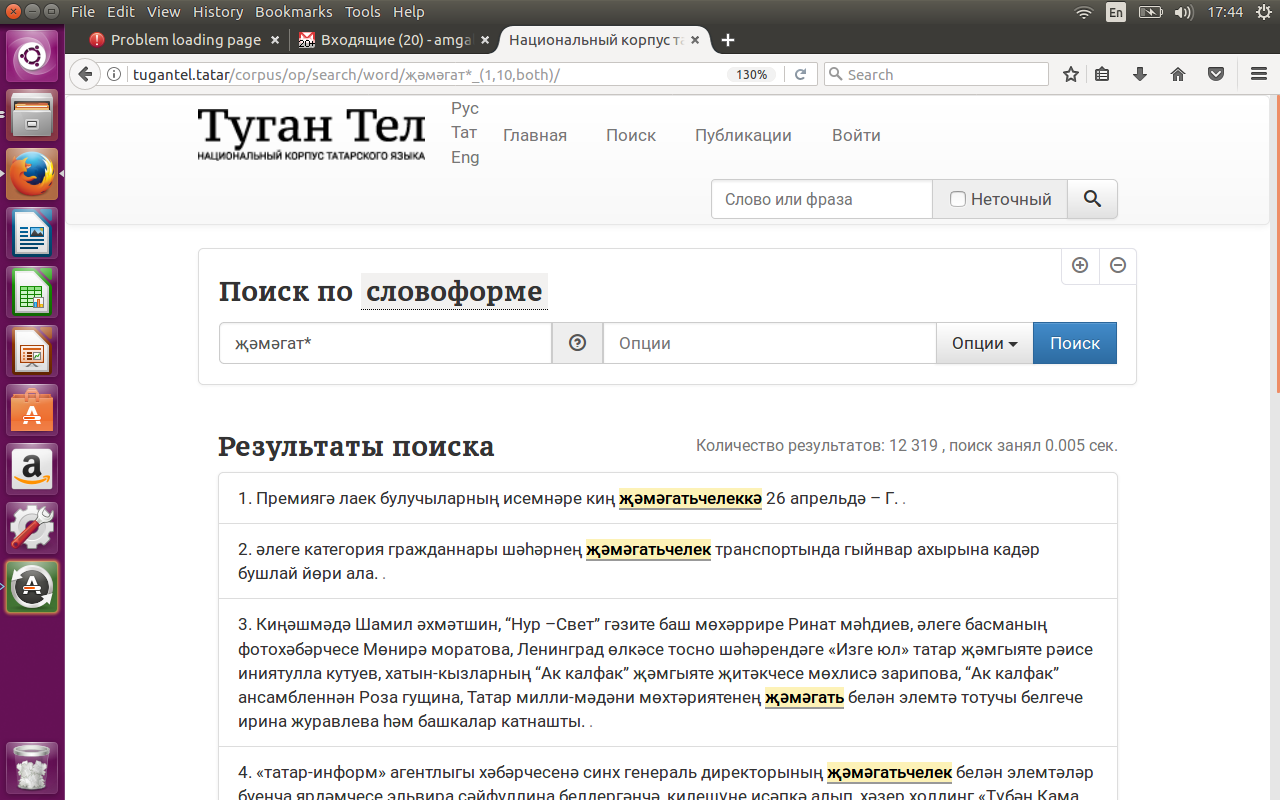Open the Firefox hamburger menu

(1259, 74)
